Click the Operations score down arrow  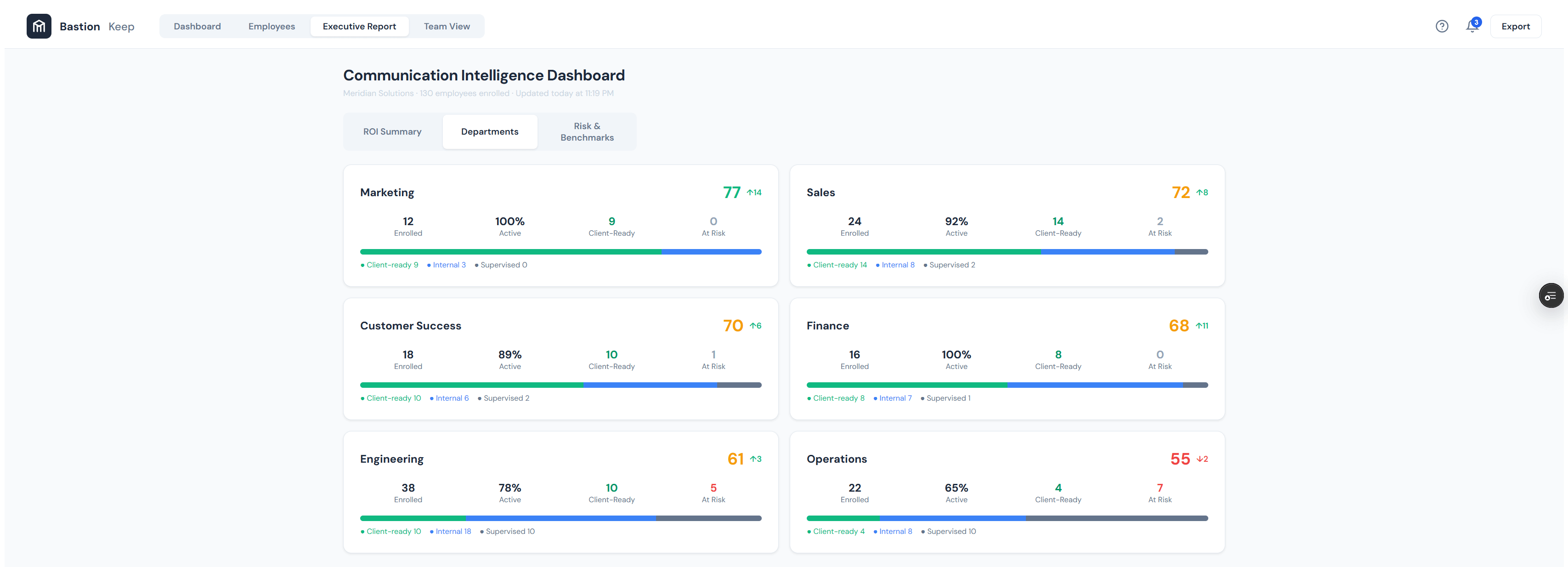1199,459
